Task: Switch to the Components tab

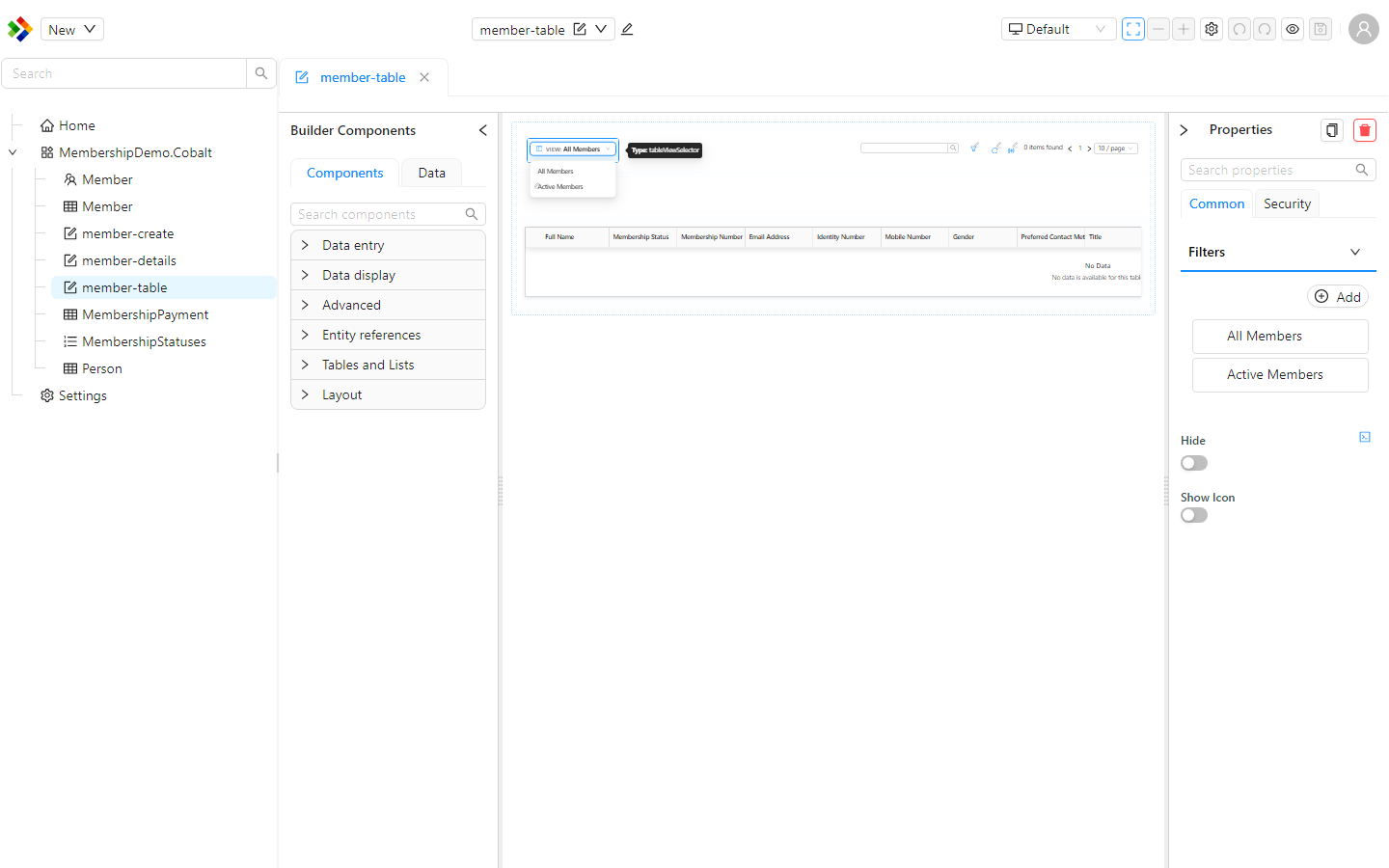Action: click(344, 173)
